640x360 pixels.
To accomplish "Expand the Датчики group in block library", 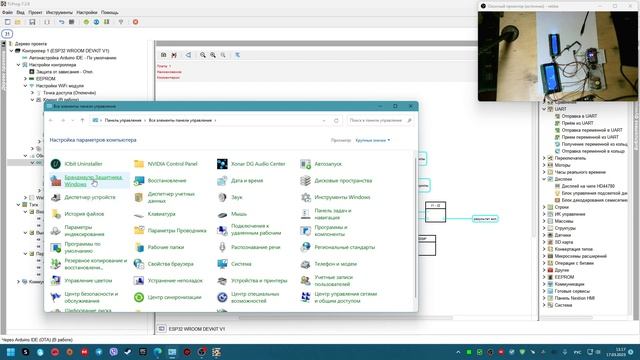I will click(x=544, y=236).
